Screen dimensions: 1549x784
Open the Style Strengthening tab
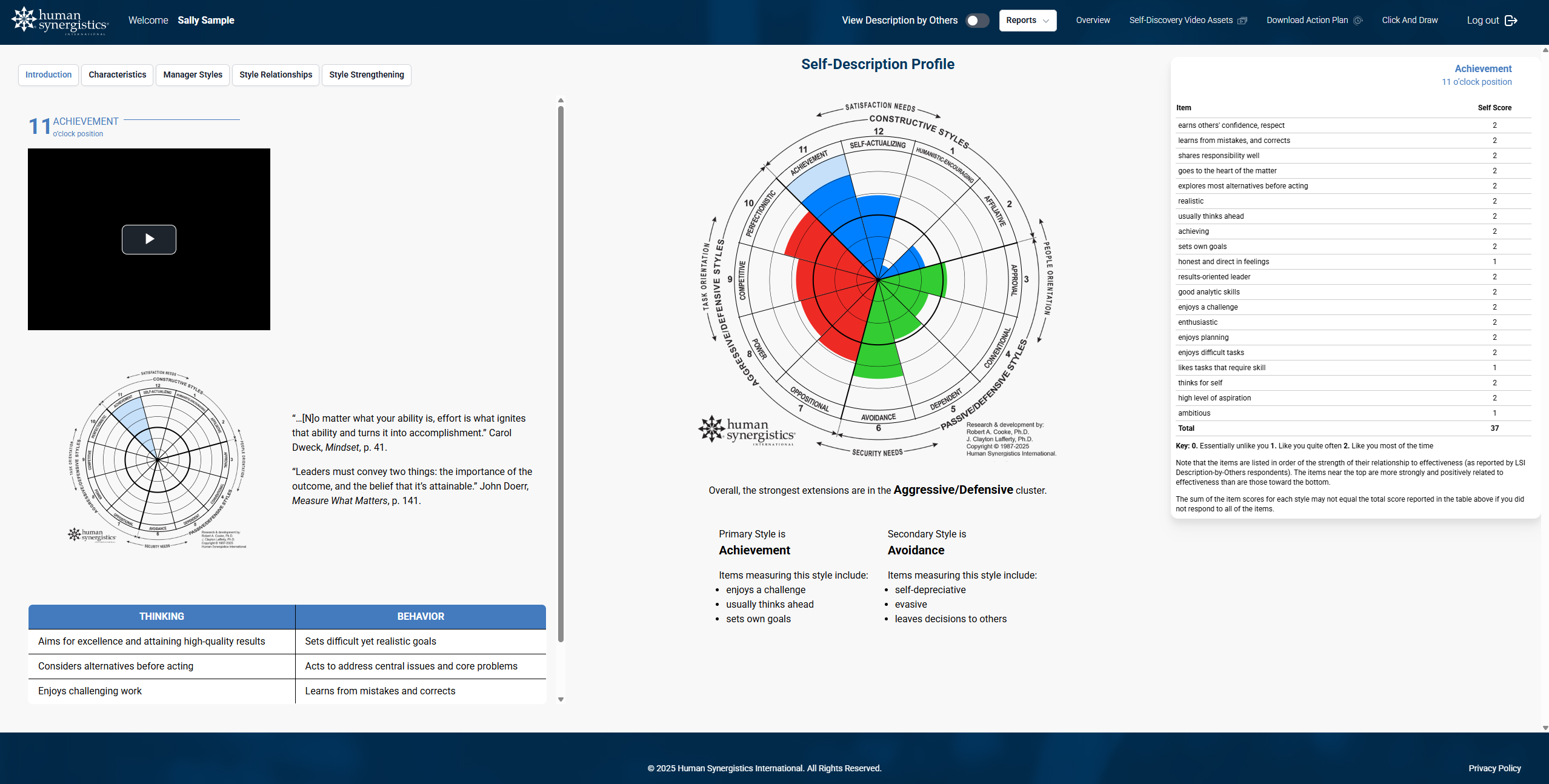point(366,75)
